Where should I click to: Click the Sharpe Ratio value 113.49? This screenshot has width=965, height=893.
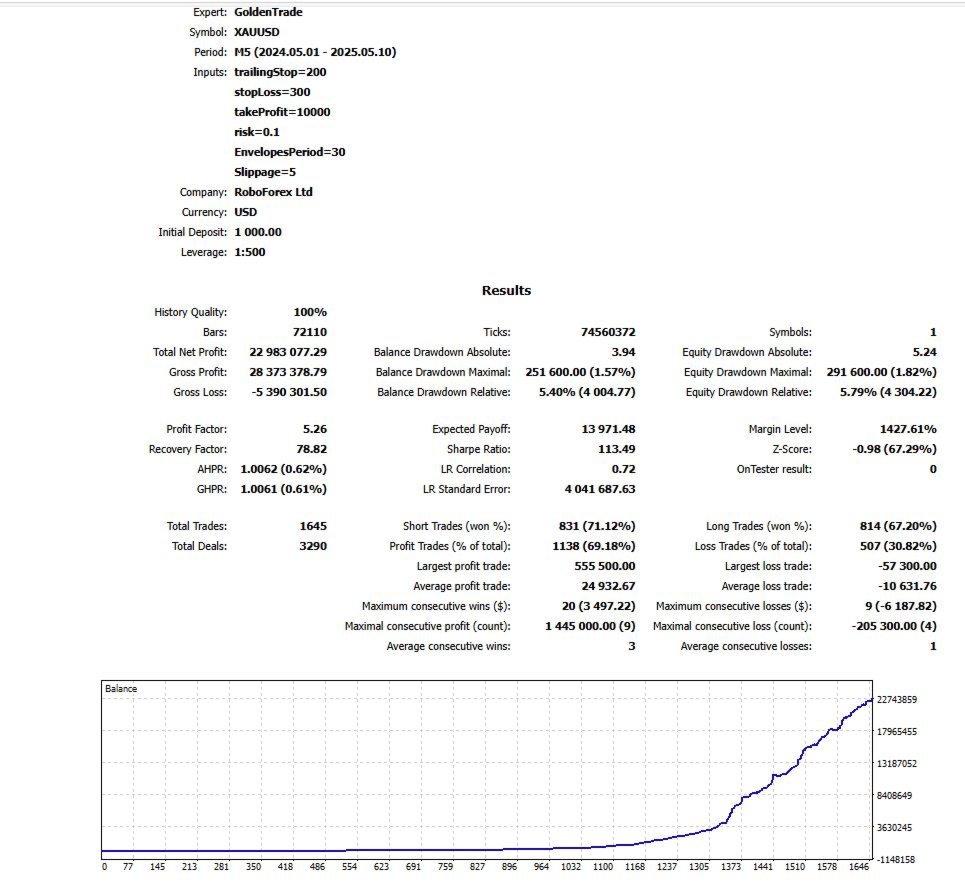[617, 449]
